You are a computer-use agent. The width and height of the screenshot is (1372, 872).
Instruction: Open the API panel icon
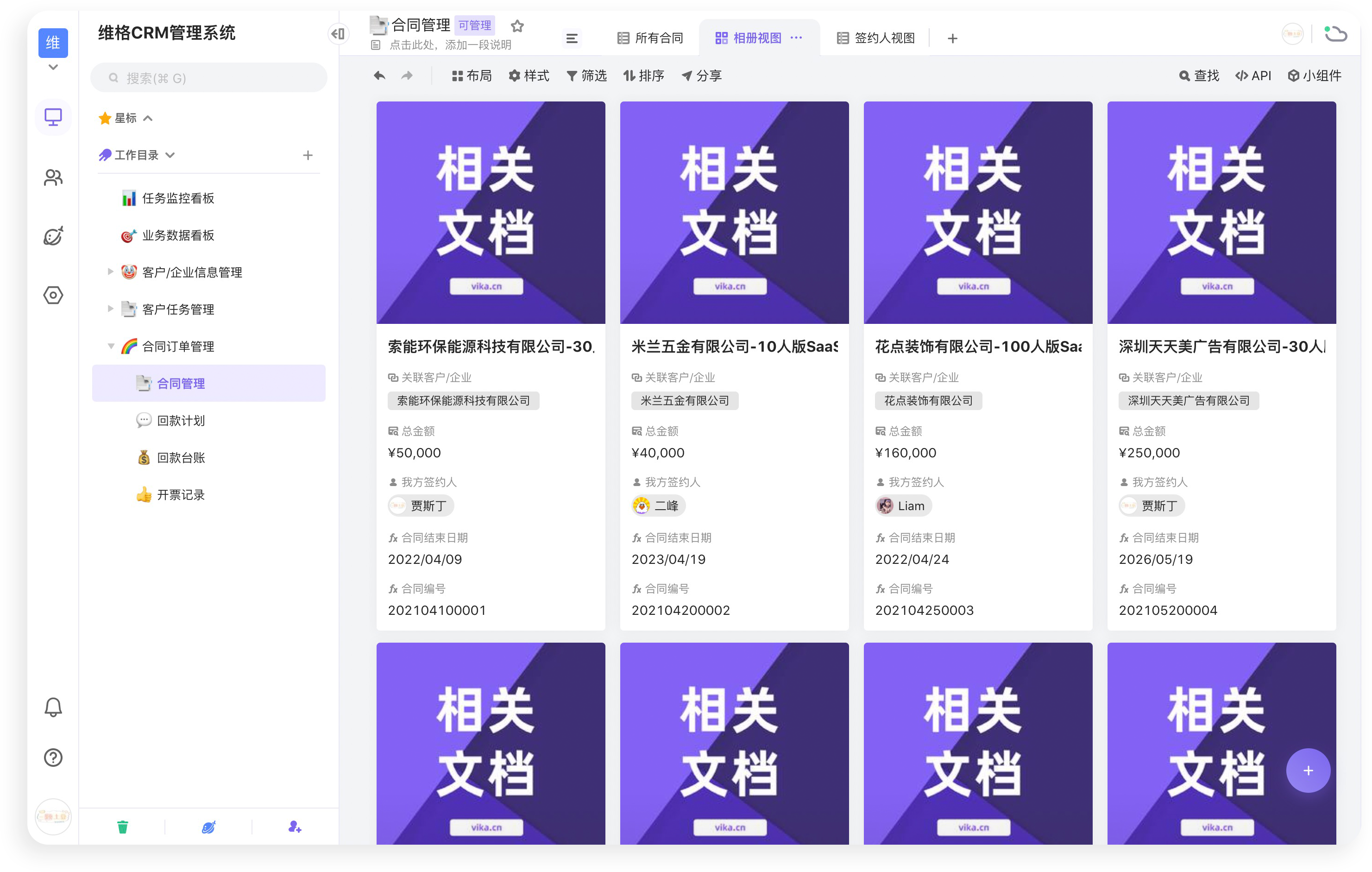click(x=1253, y=75)
